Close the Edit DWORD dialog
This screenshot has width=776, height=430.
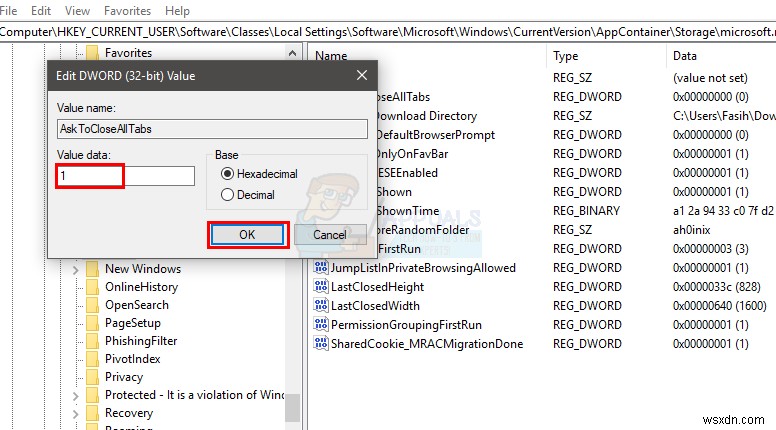[362, 75]
